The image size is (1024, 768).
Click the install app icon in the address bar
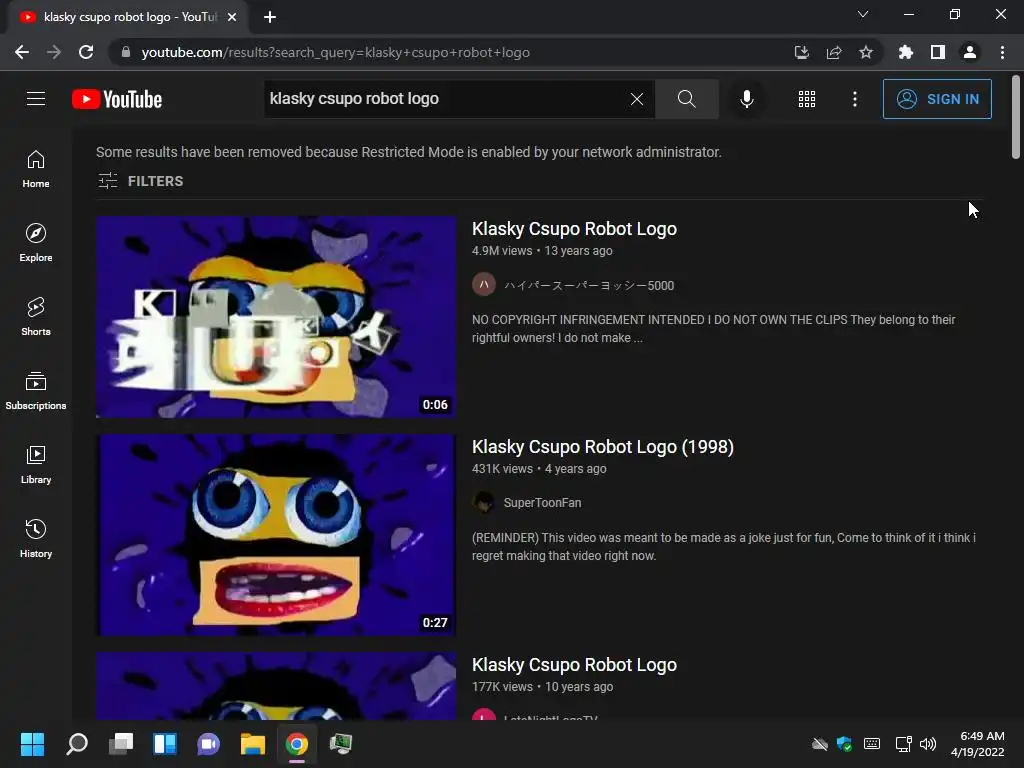coord(802,52)
